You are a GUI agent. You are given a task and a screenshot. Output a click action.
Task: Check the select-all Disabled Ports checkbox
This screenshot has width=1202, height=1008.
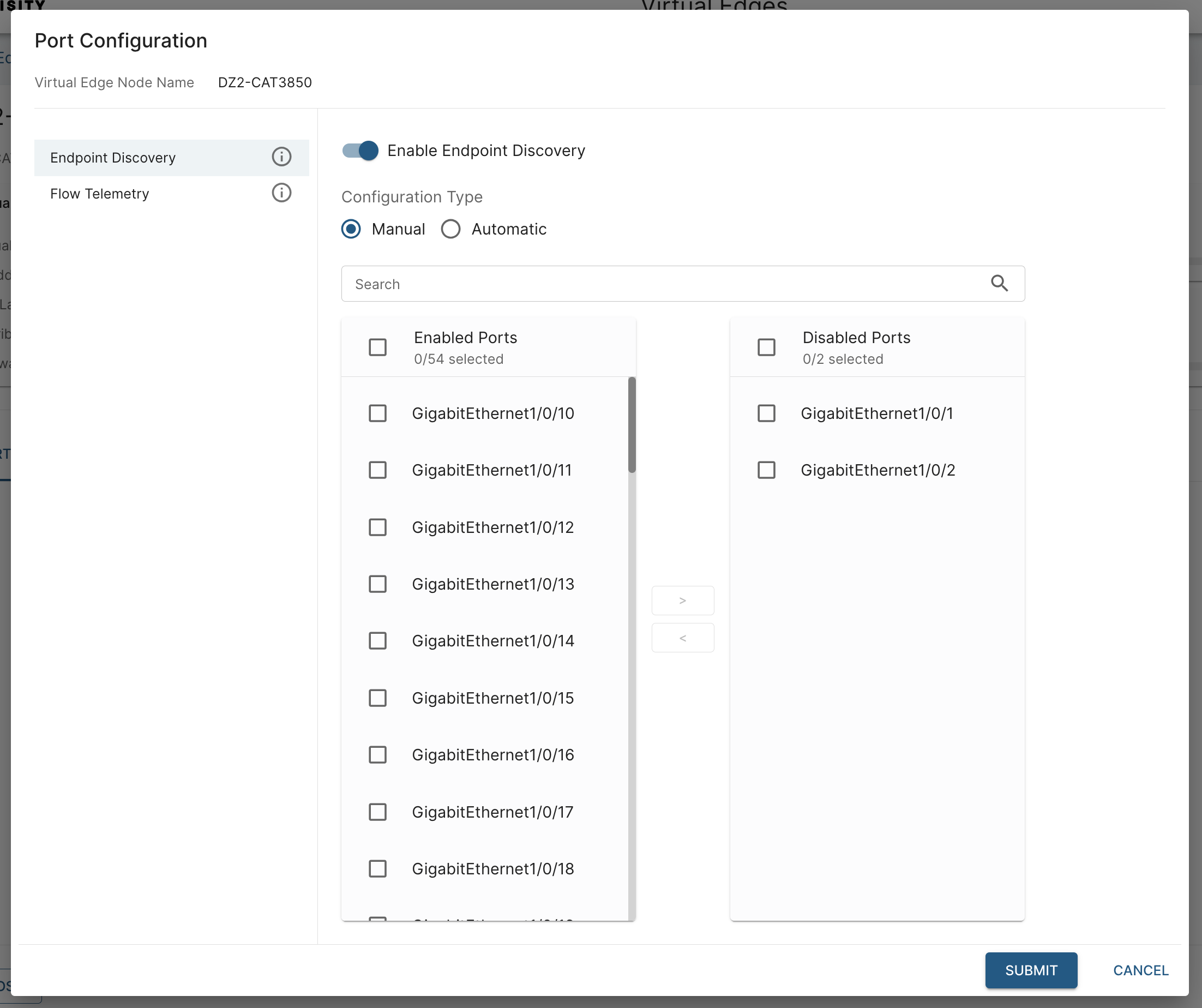(766, 347)
